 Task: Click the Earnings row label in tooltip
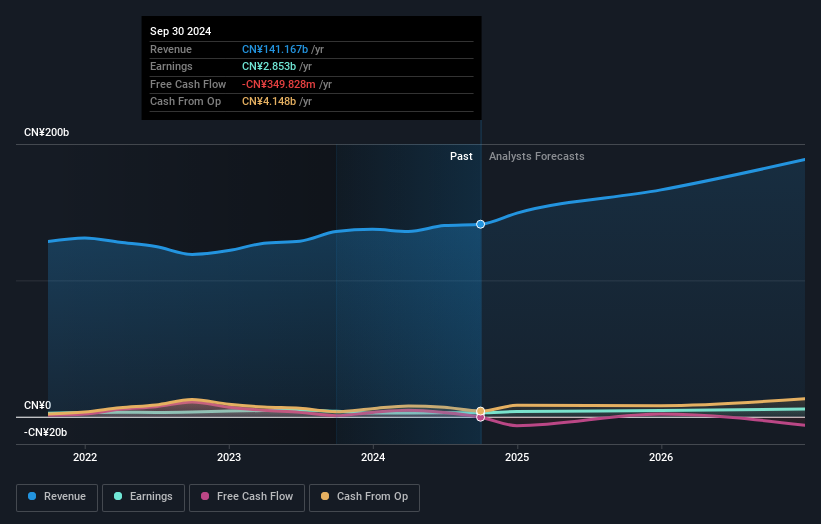(x=171, y=66)
